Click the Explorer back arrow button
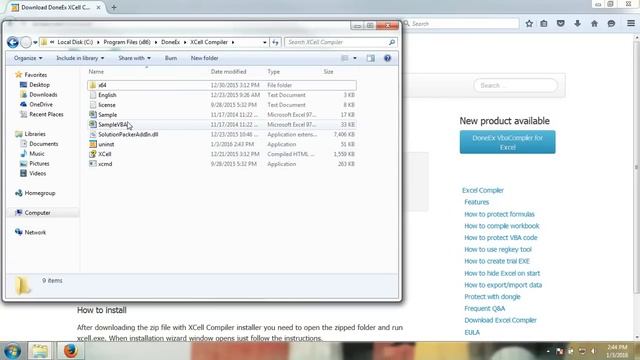The image size is (640, 360). pyautogui.click(x=13, y=42)
